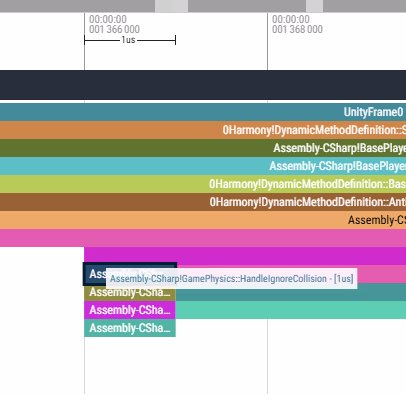The image size is (406, 394).
Task: Click the light orange Assembly-C slice
Action: (x=203, y=220)
